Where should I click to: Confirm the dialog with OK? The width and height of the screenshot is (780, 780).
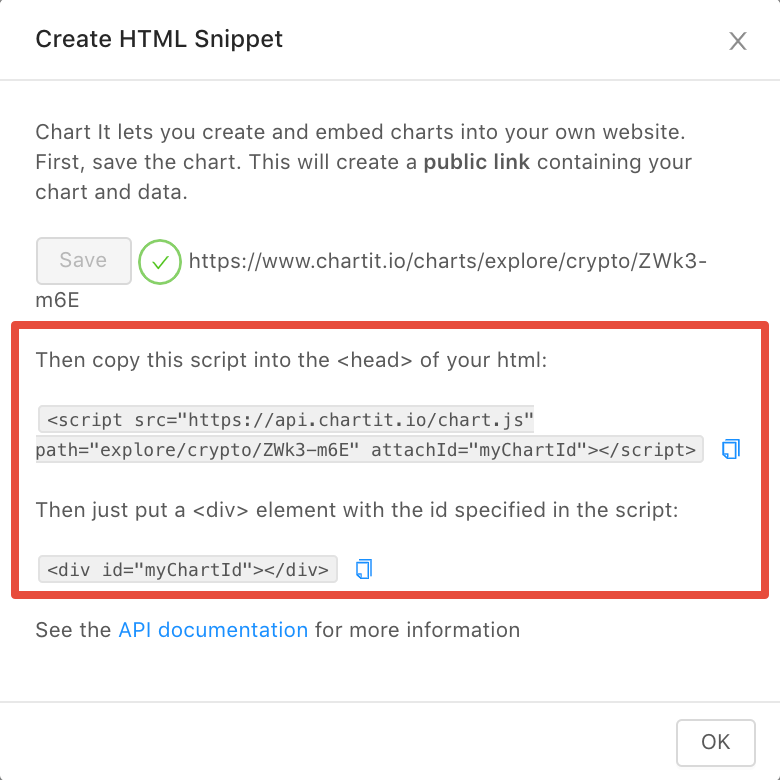pyautogui.click(x=715, y=741)
